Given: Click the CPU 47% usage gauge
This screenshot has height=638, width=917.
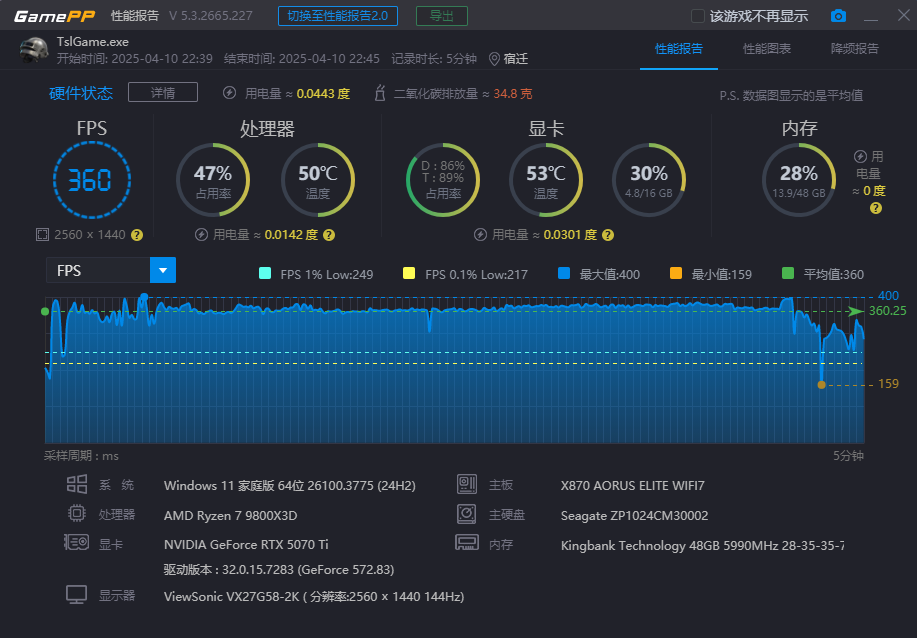Looking at the screenshot, I should point(213,180).
